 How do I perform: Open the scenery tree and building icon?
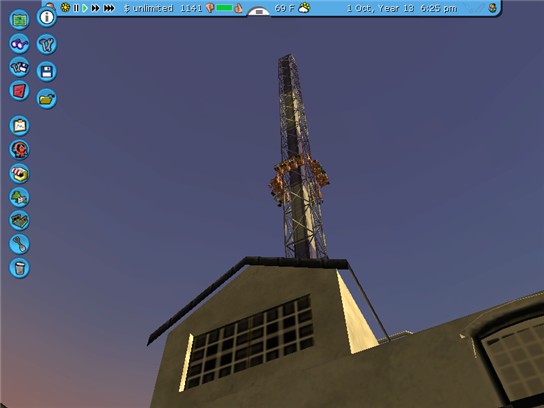(x=19, y=197)
